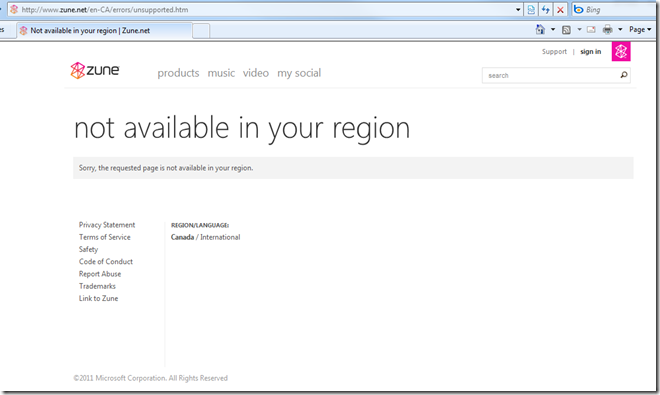Open the Safety link

click(x=88, y=249)
